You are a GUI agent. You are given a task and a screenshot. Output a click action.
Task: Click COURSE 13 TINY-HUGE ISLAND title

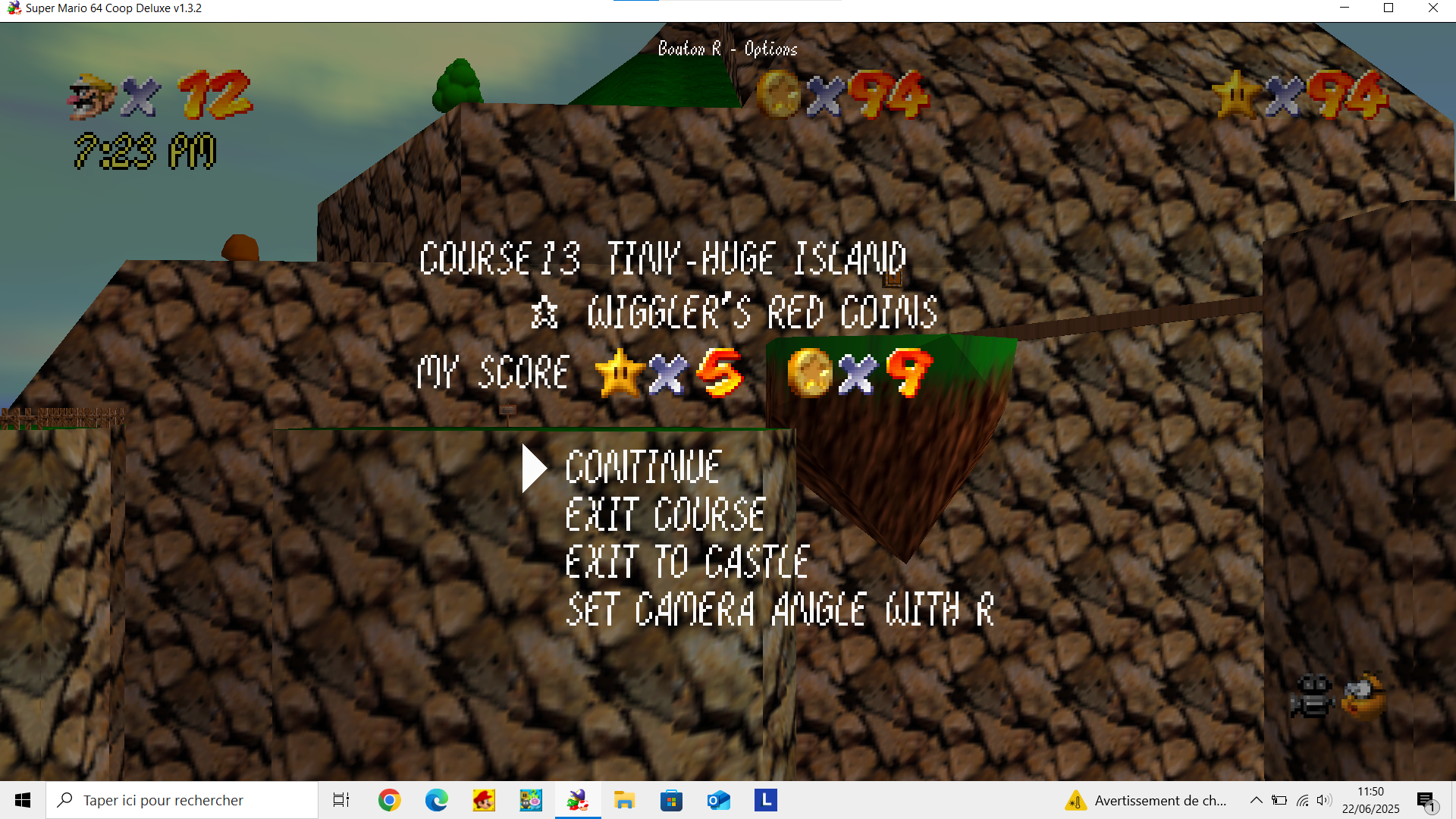coord(663,259)
